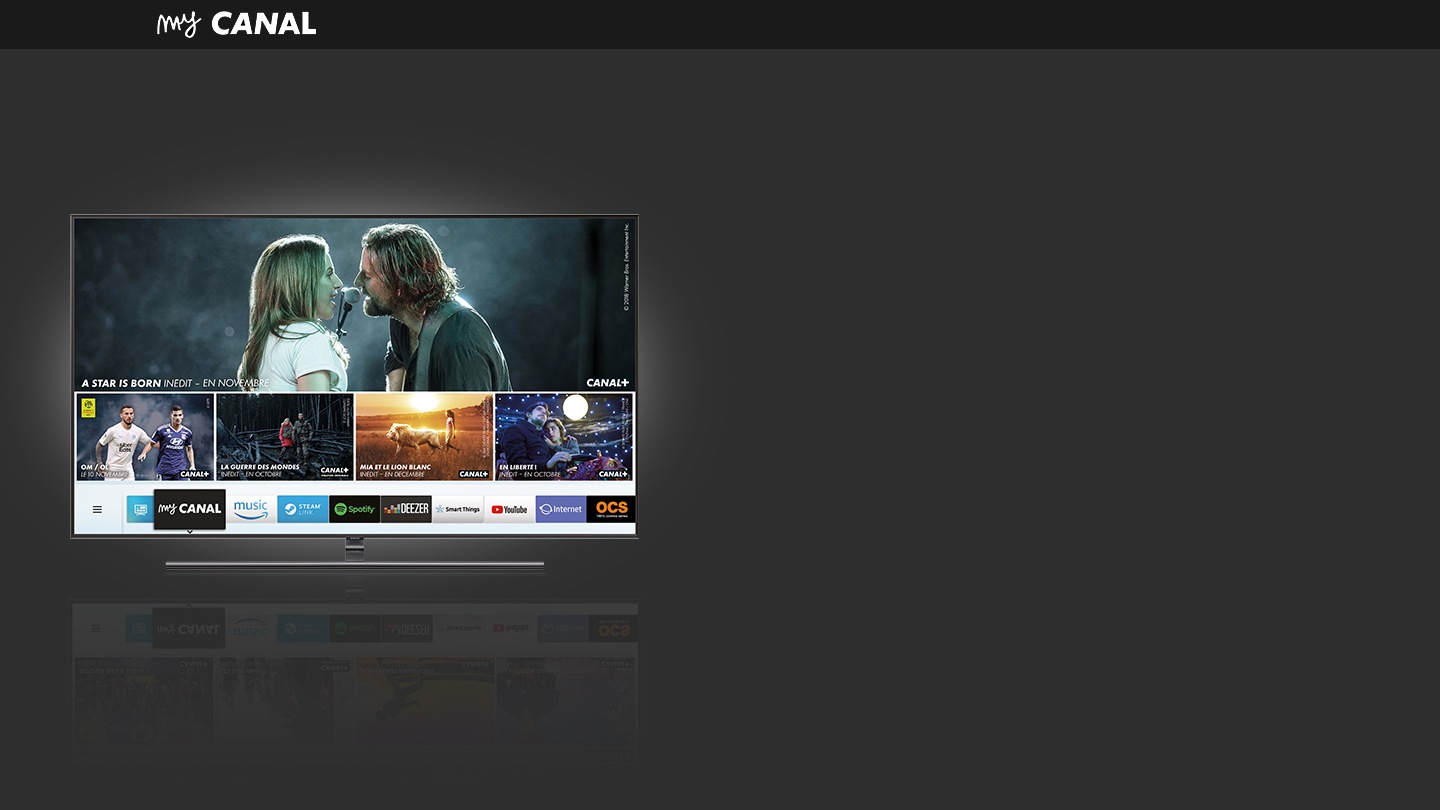
Task: Click the CANAL+ logo on the main banner
Action: [607, 382]
